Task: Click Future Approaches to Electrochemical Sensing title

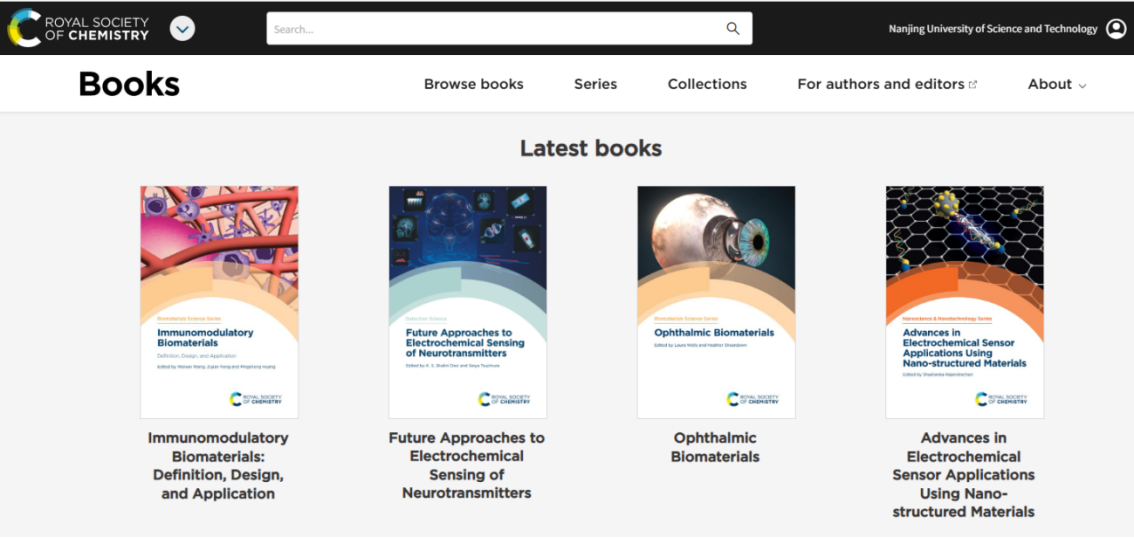Action: tap(467, 465)
